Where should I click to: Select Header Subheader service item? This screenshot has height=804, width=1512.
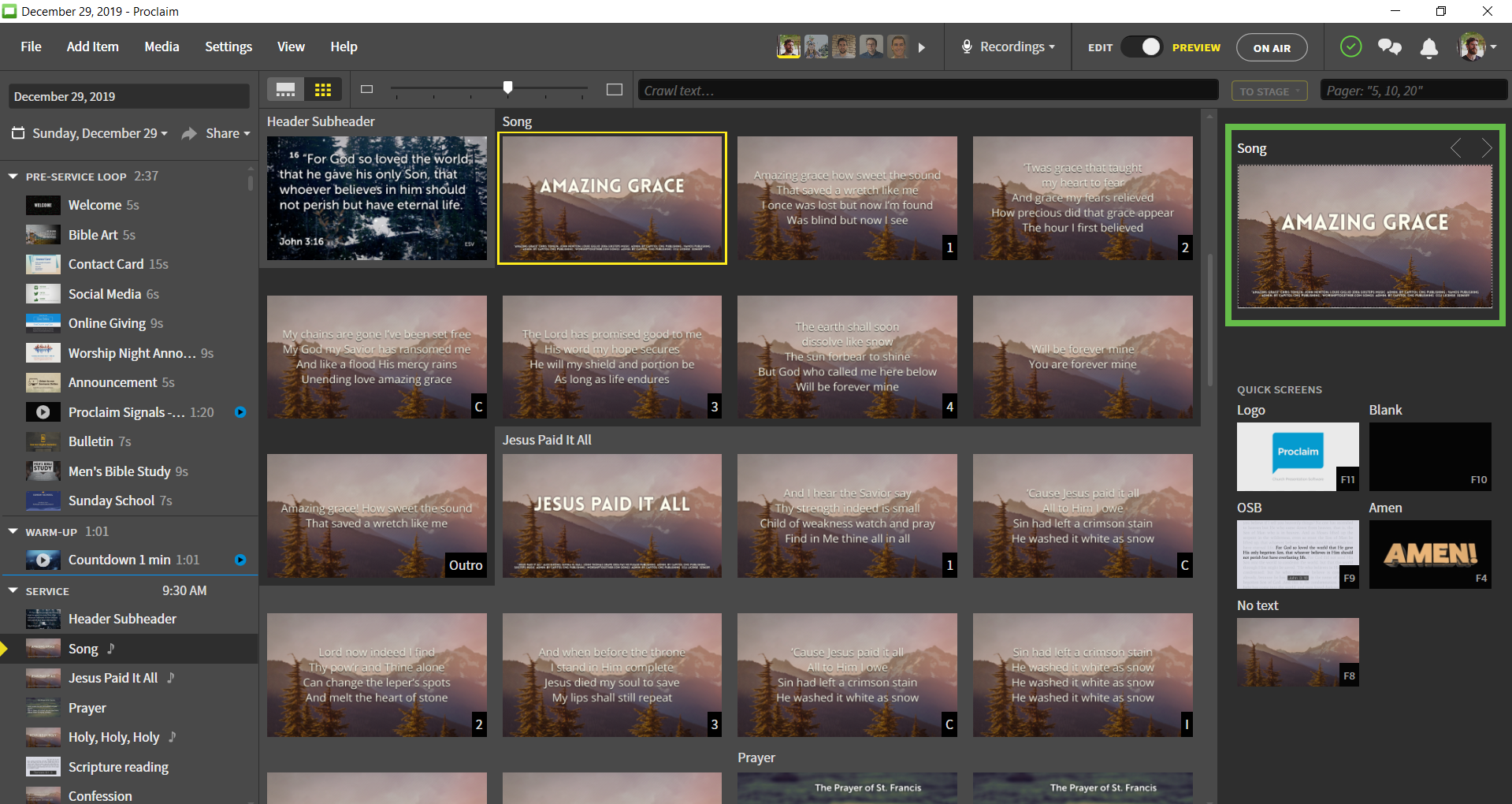pyautogui.click(x=129, y=619)
